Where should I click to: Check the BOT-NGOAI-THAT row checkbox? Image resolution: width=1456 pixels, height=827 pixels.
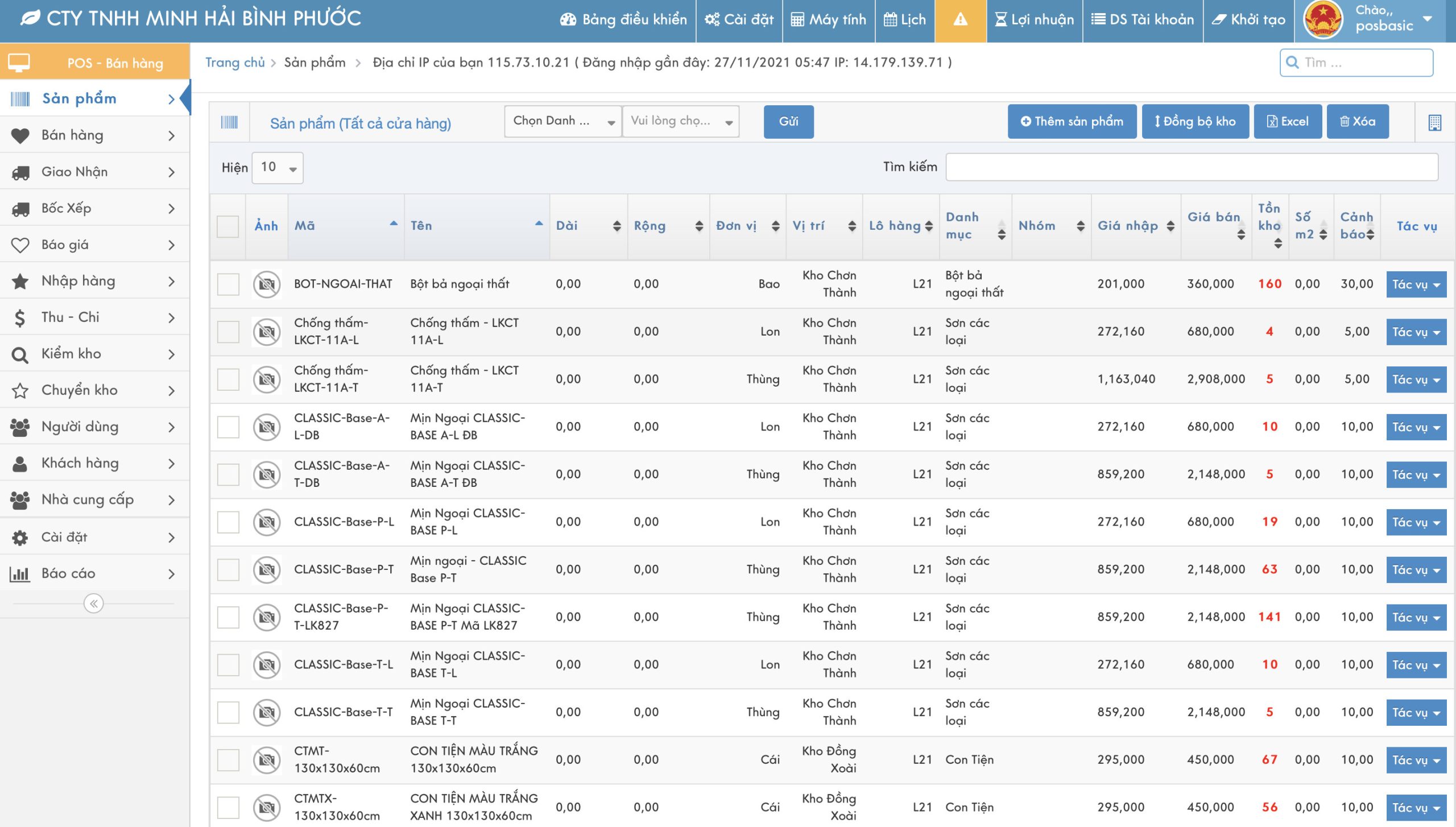tap(228, 284)
